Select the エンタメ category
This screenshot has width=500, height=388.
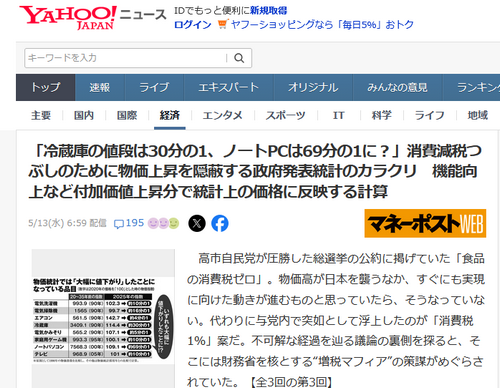pos(222,115)
